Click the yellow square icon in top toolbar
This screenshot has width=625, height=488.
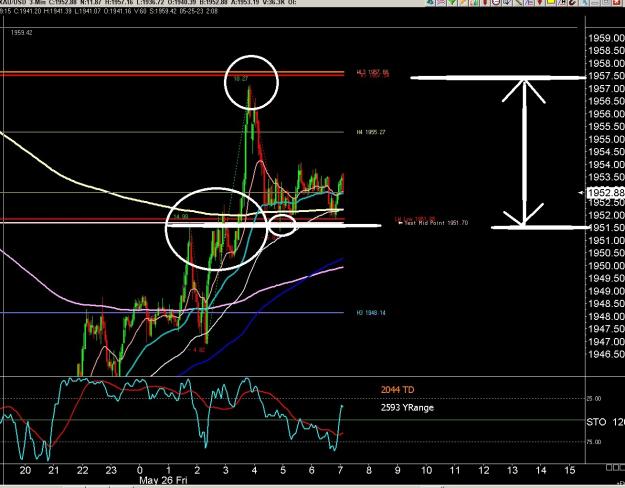click(551, 2)
